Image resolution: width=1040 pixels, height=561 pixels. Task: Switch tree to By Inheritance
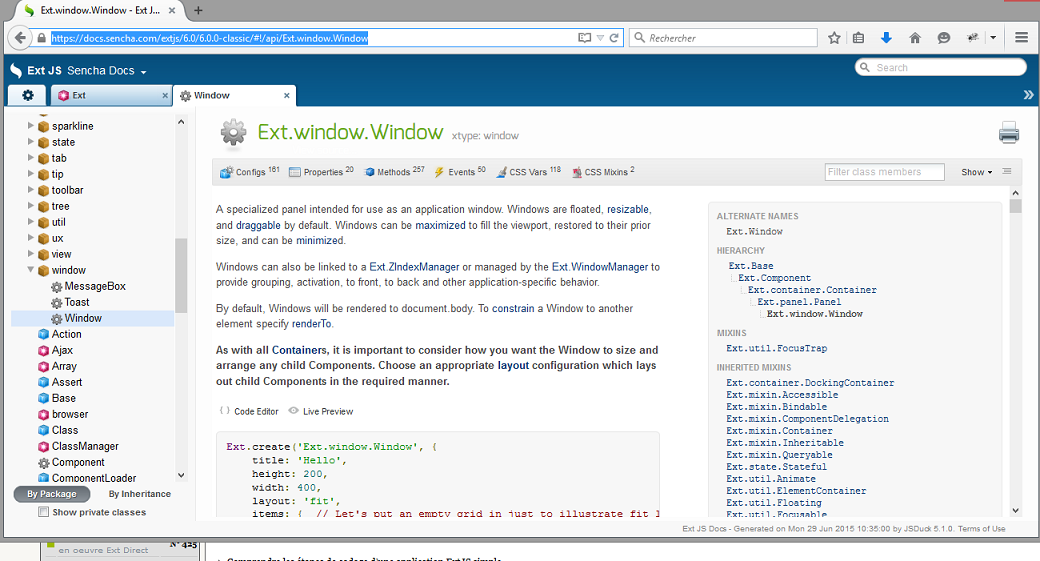[x=139, y=494]
